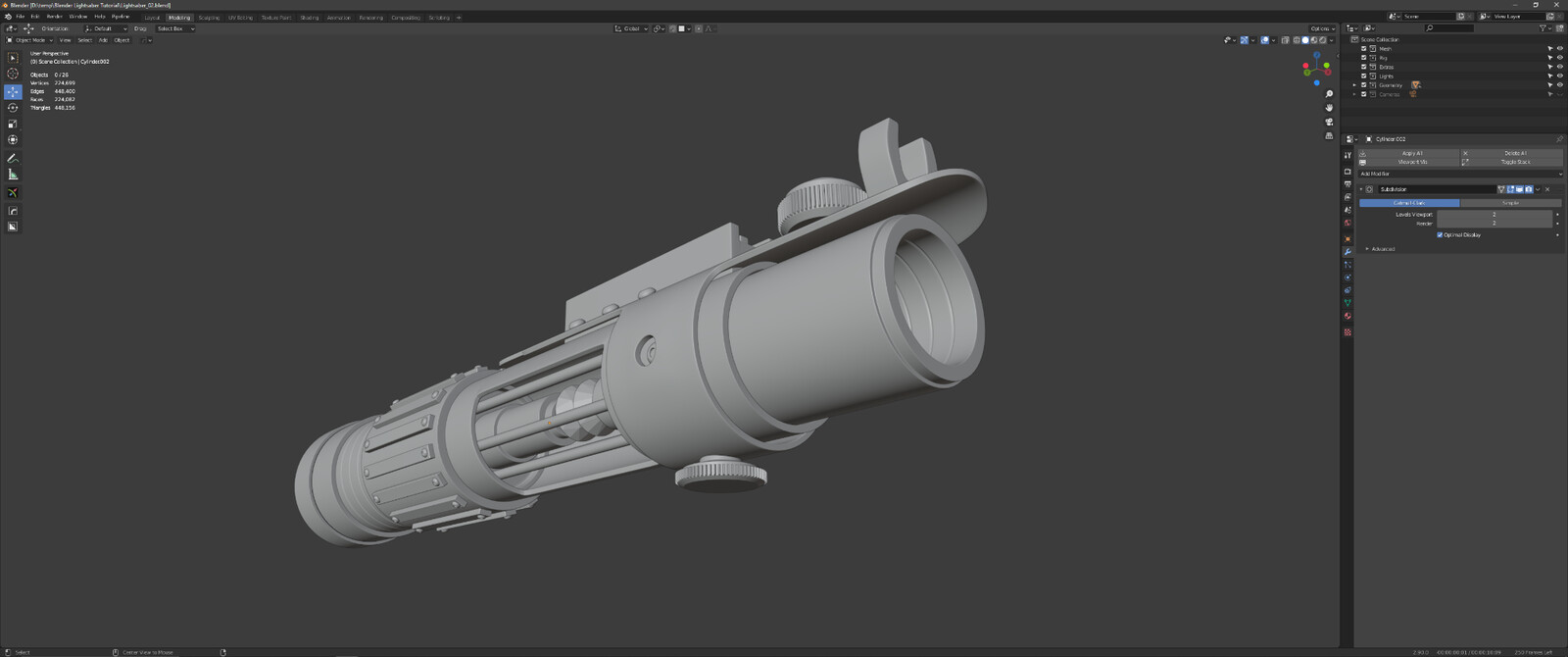Toggle viewport gizmo display button
The width and height of the screenshot is (1568, 657).
tap(1244, 40)
